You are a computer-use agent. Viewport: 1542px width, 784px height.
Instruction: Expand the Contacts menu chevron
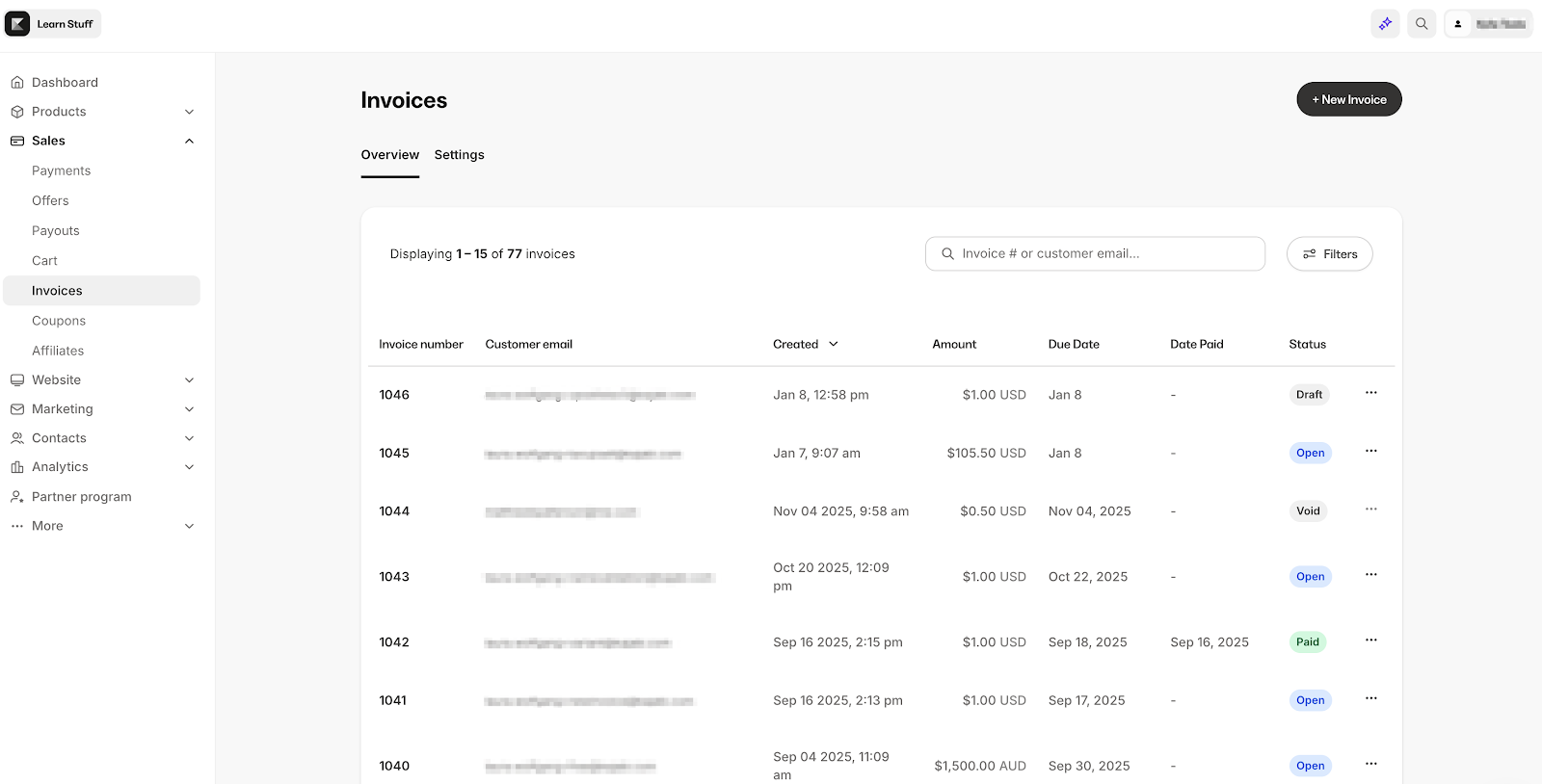pos(189,437)
